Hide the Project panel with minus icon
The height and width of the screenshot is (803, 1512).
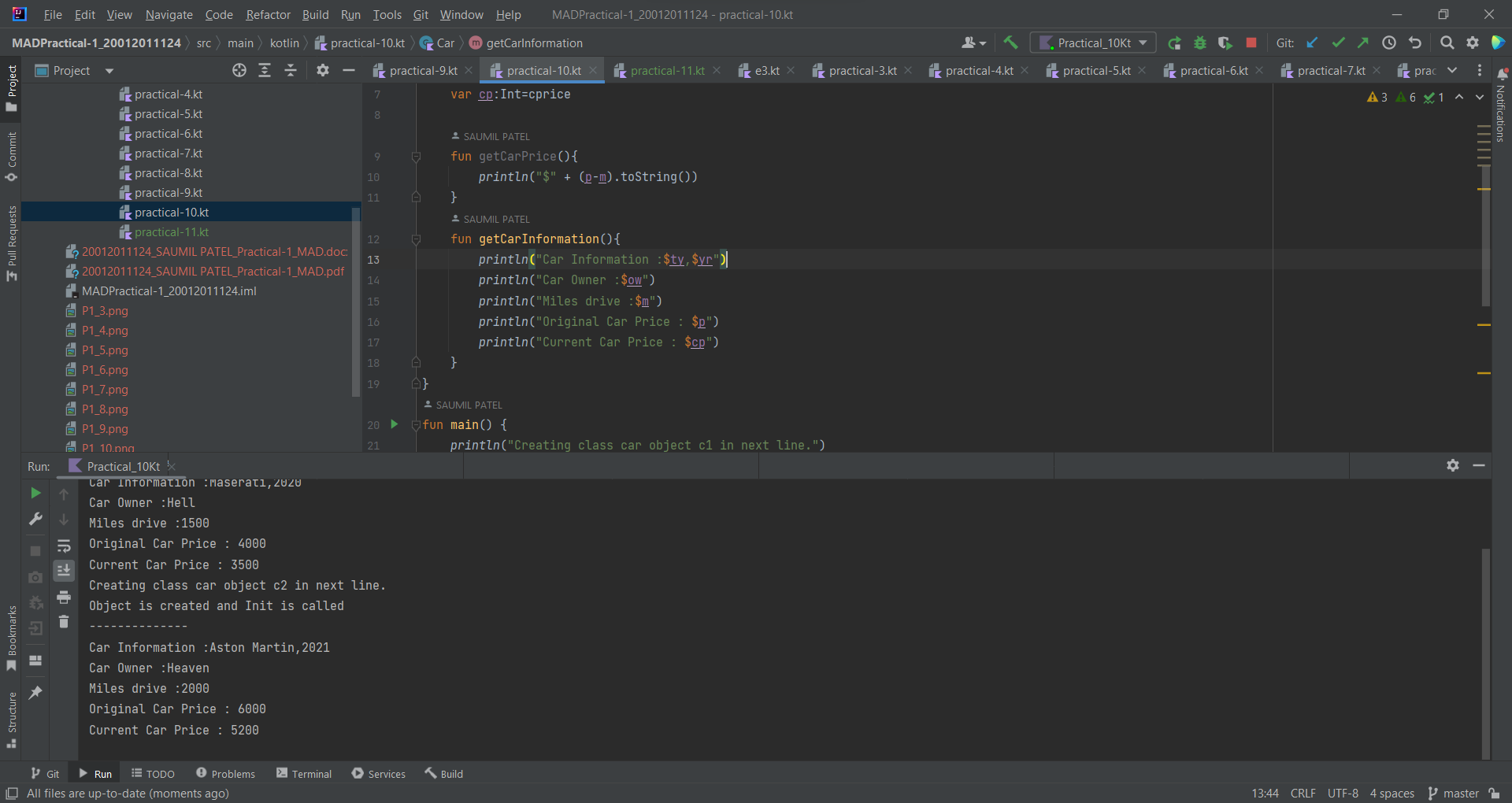coord(349,70)
